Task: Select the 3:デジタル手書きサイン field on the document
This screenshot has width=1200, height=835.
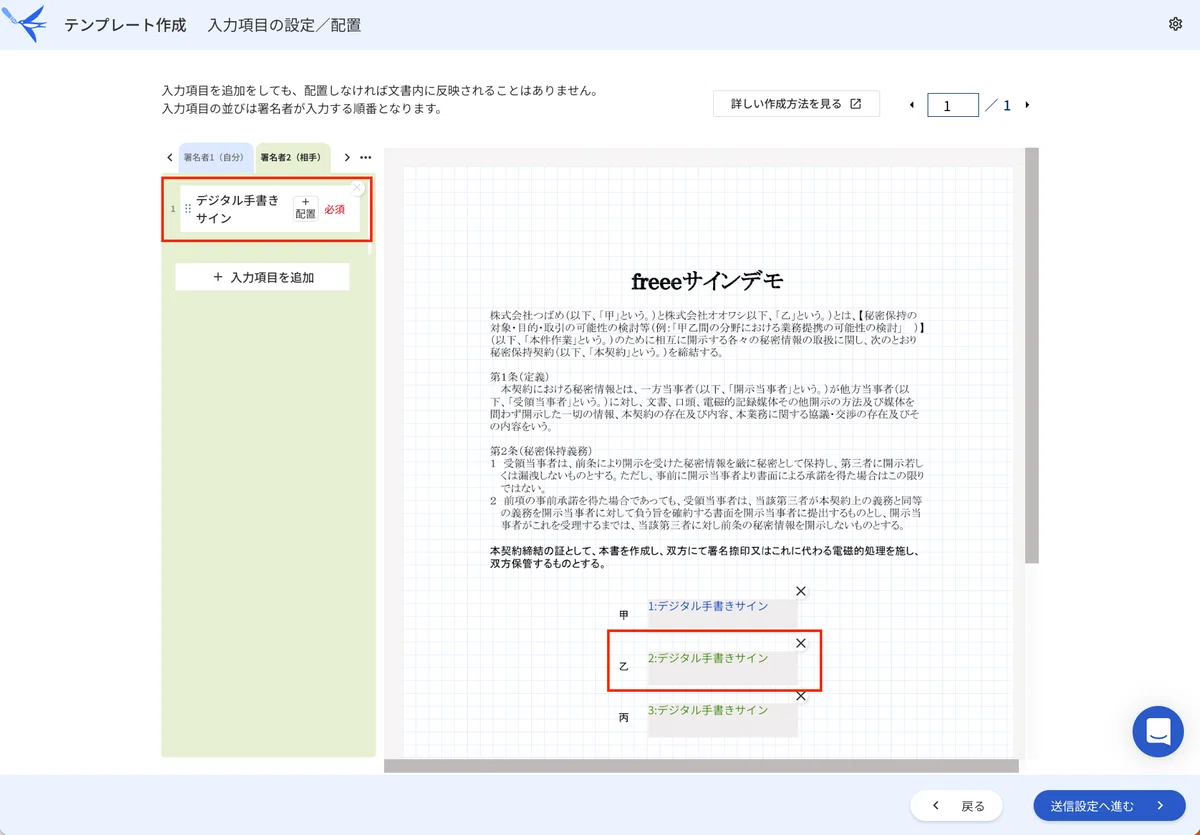Action: (x=722, y=719)
